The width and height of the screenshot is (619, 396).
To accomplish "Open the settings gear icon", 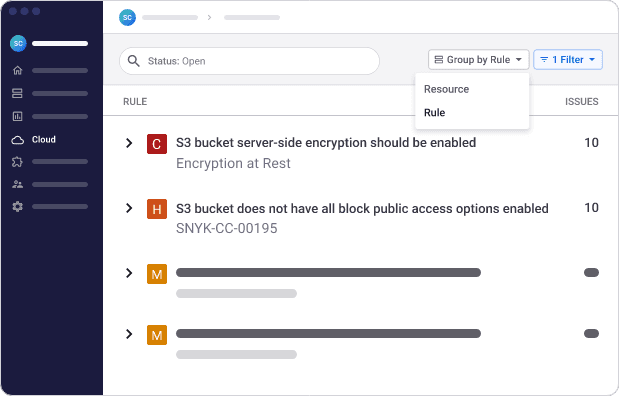I will click(x=17, y=206).
